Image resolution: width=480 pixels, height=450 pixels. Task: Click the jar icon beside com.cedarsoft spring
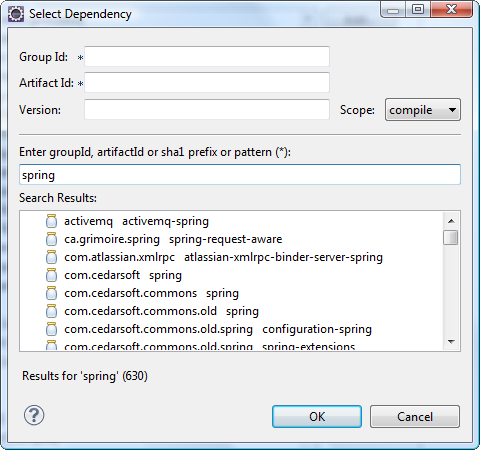[x=51, y=275]
